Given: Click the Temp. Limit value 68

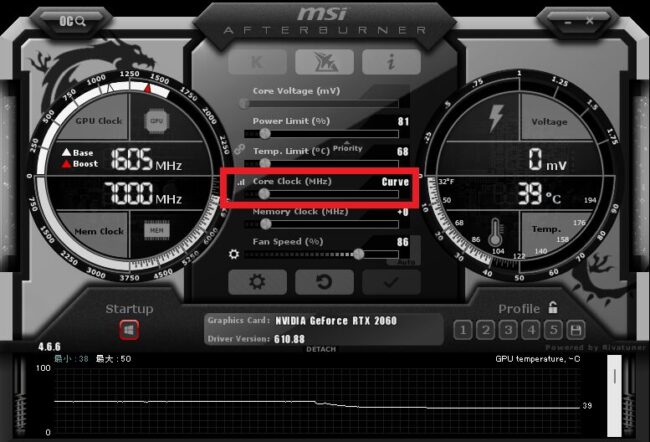Looking at the screenshot, I should (x=403, y=152).
